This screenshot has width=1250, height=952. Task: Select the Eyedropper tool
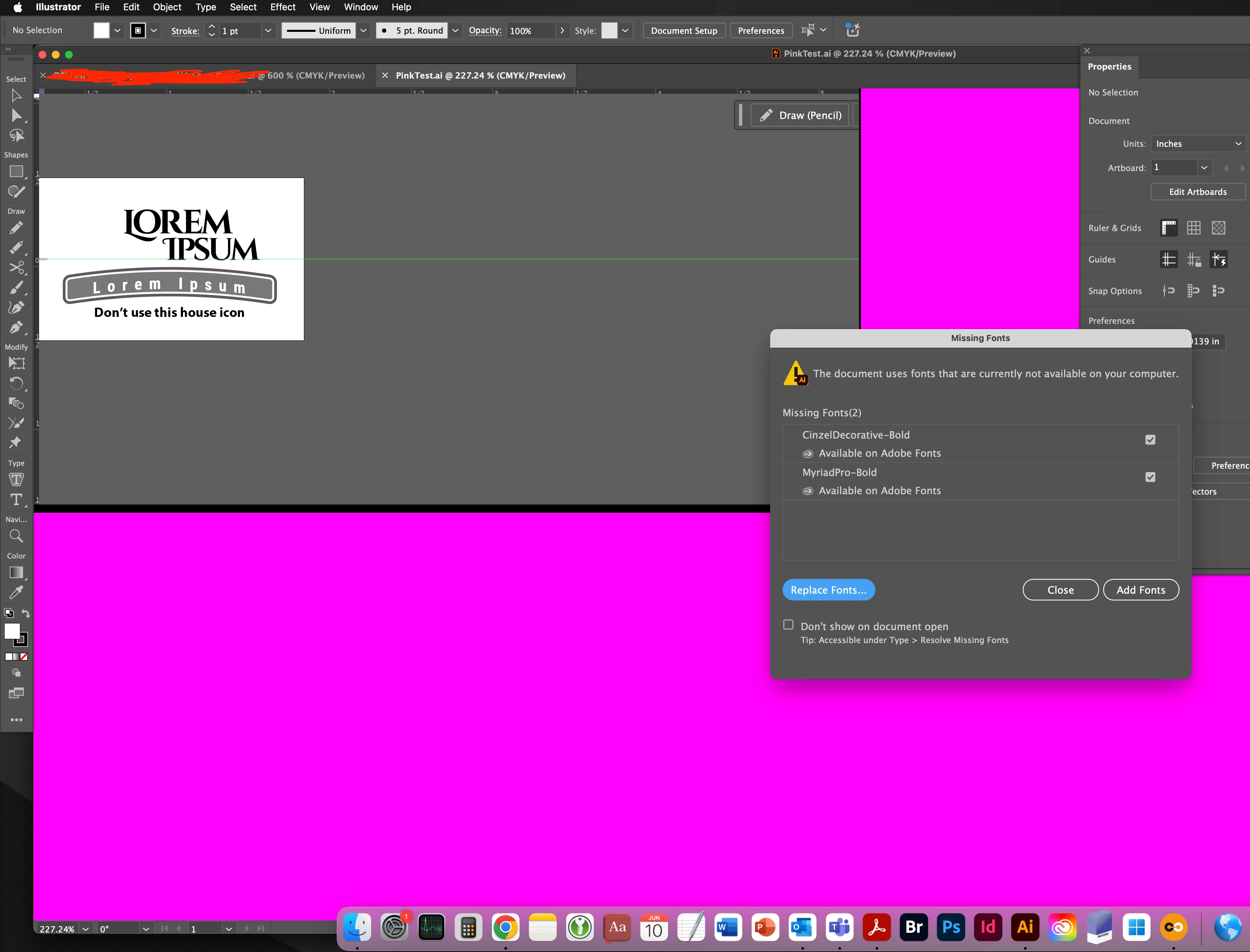point(17,592)
